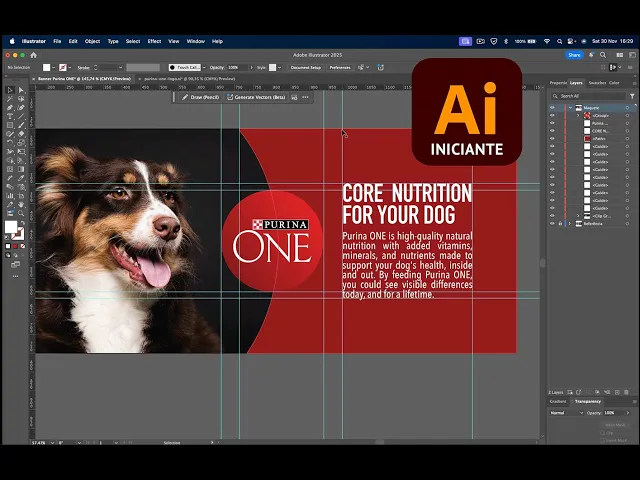Open the Object menu
This screenshot has height=480, width=640.
[92, 41]
